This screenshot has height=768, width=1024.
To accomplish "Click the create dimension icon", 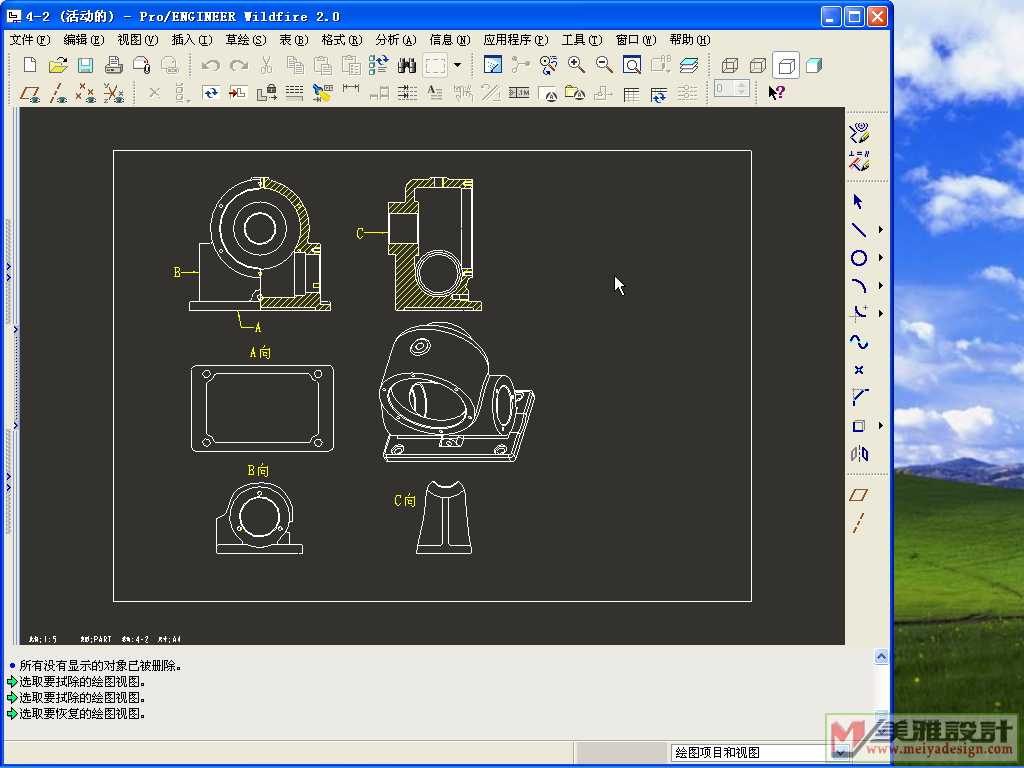I will [x=351, y=89].
